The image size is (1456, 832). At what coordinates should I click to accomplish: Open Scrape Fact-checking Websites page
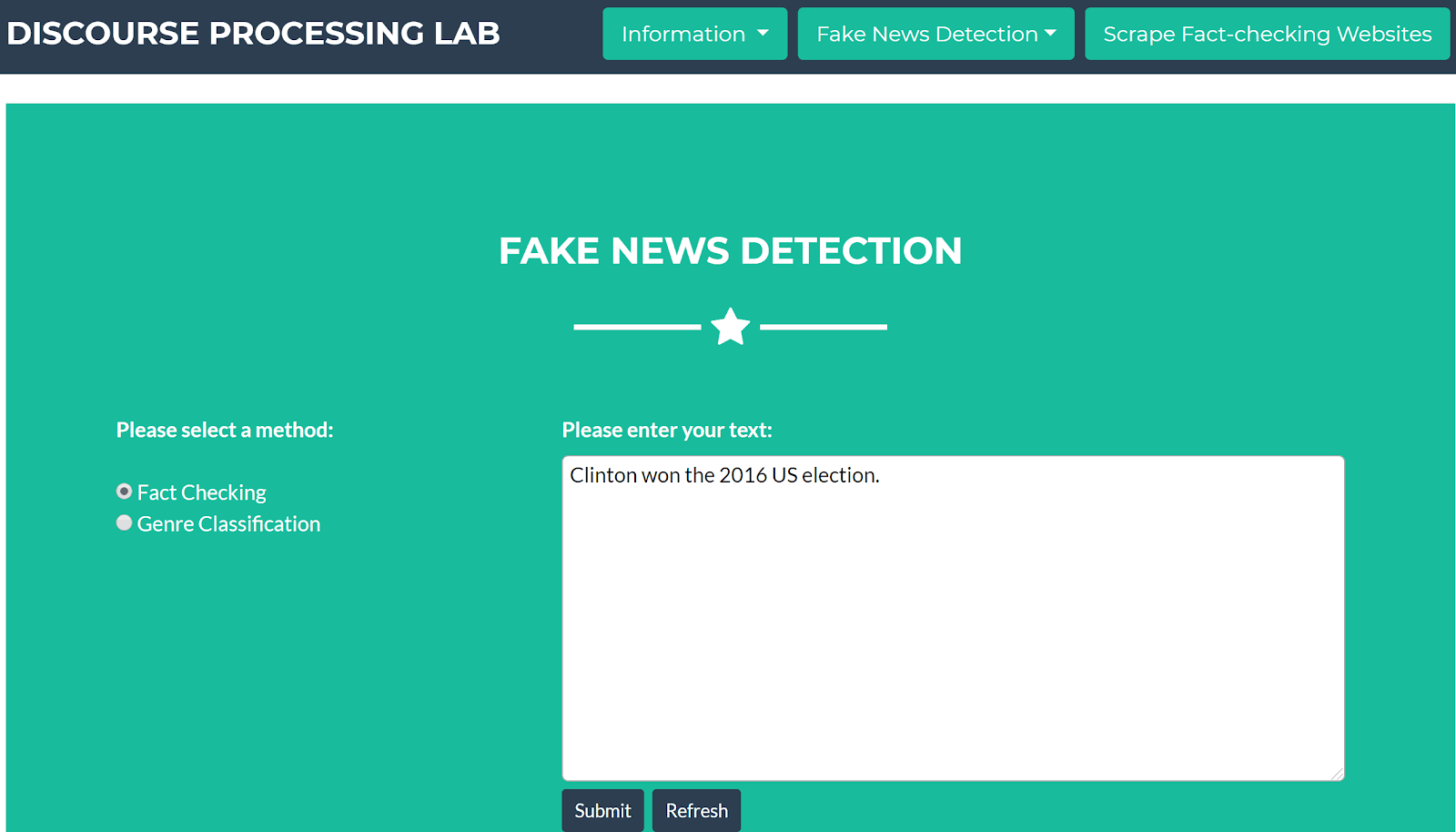click(x=1267, y=34)
